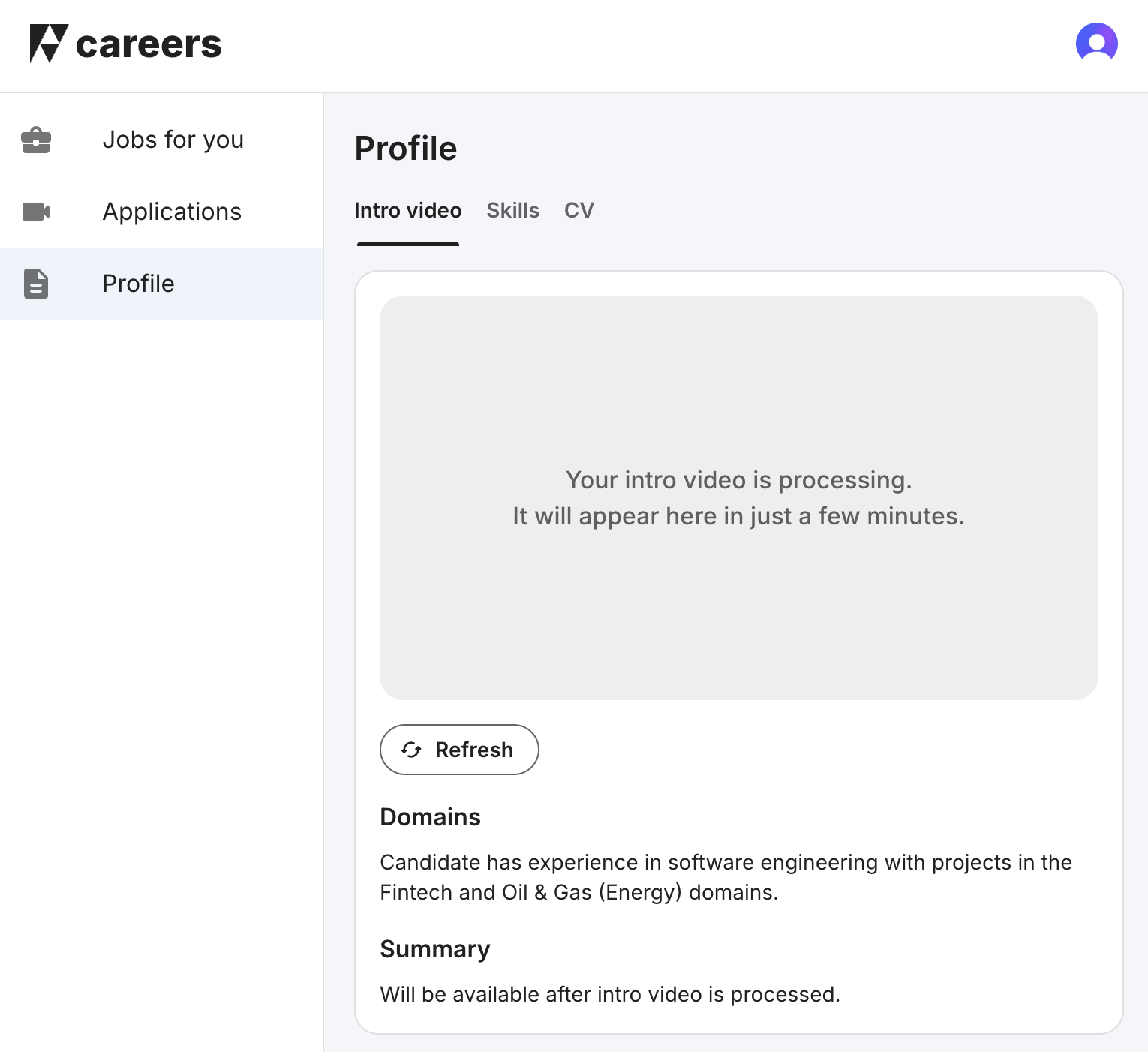Select the Intro video tab
The image size is (1148, 1052).
(x=407, y=211)
